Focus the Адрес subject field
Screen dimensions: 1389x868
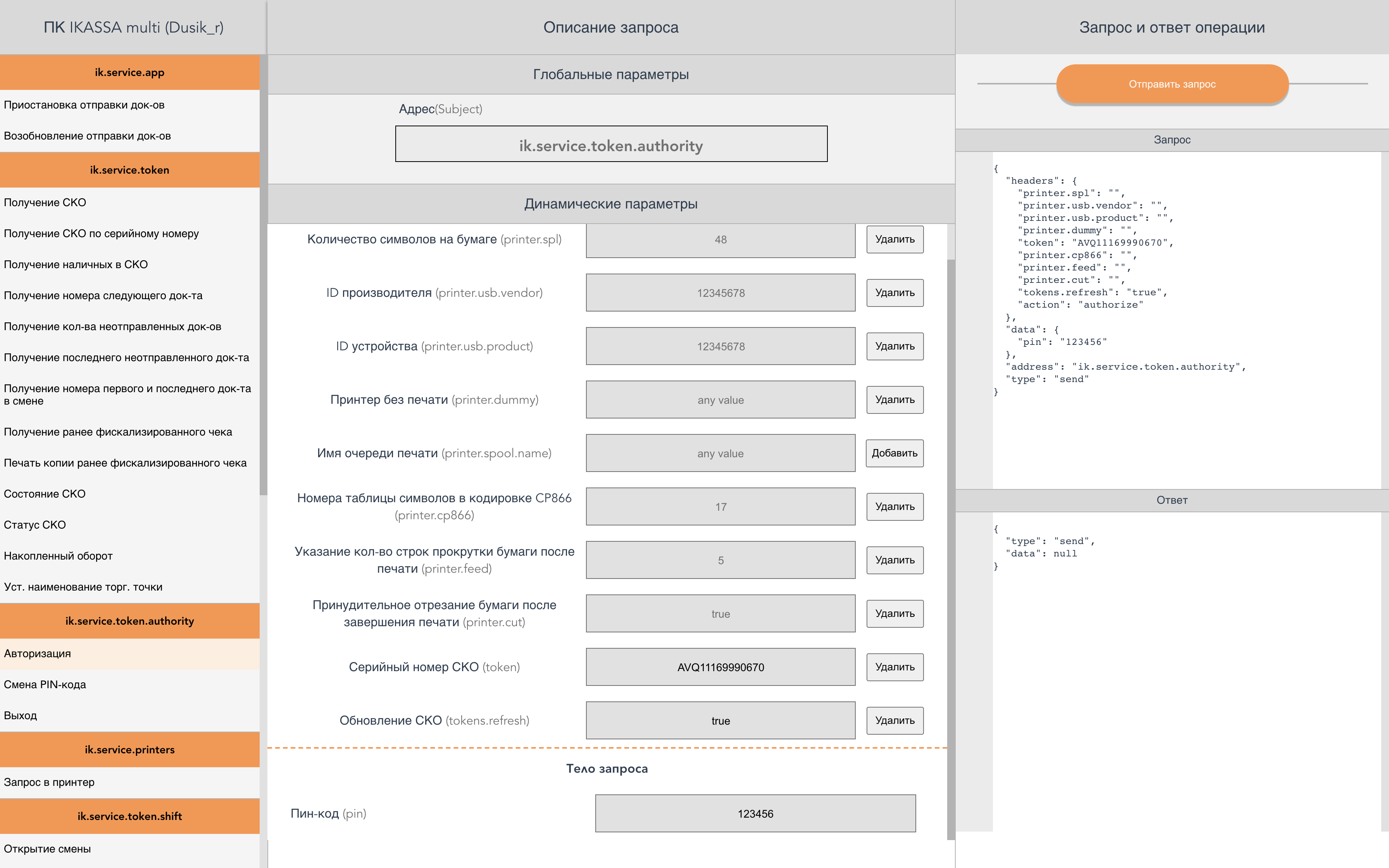(x=611, y=144)
